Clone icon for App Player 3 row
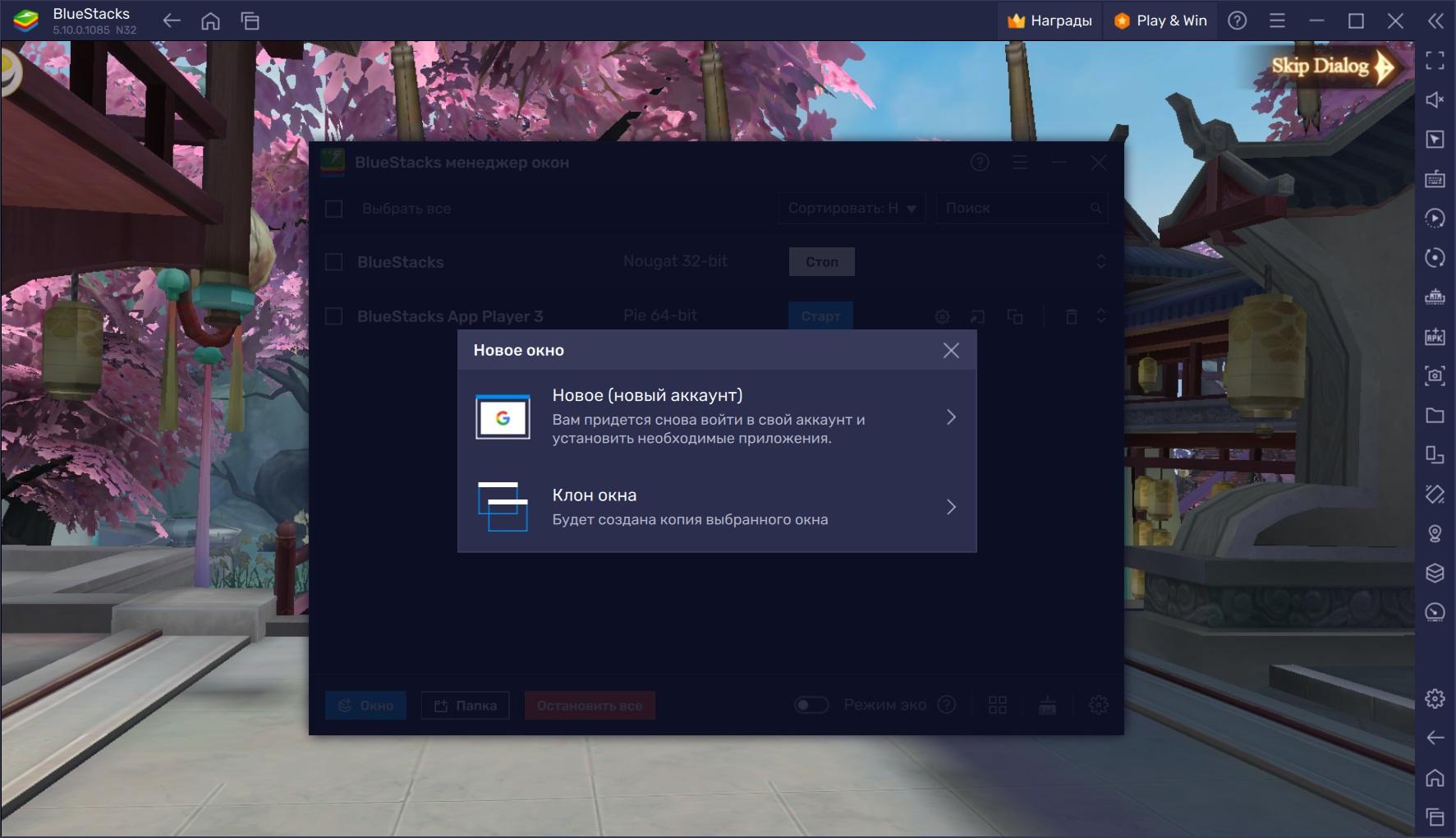1456x838 pixels. (x=1015, y=316)
